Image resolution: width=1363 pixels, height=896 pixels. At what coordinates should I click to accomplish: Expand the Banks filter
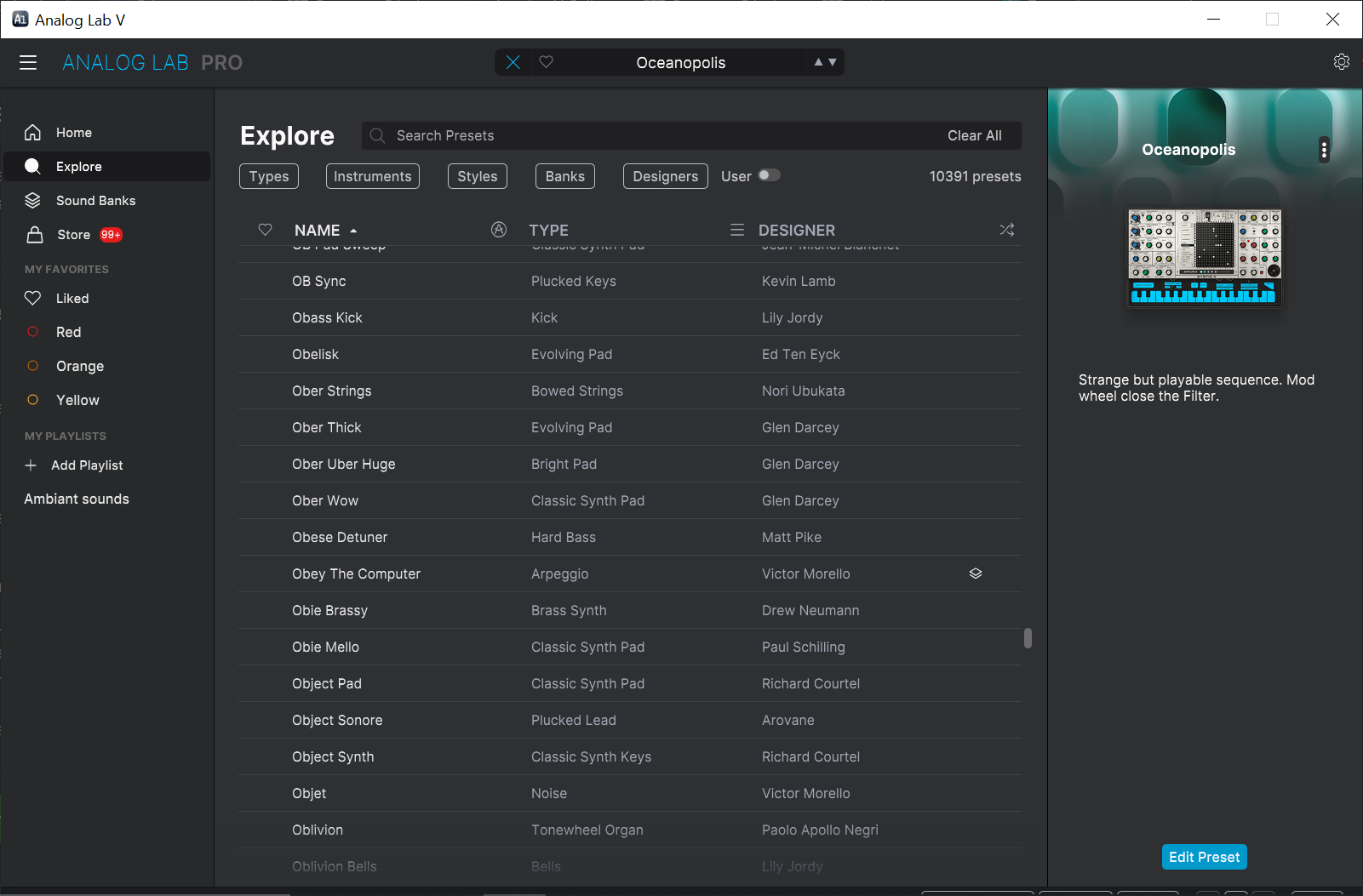pos(565,176)
